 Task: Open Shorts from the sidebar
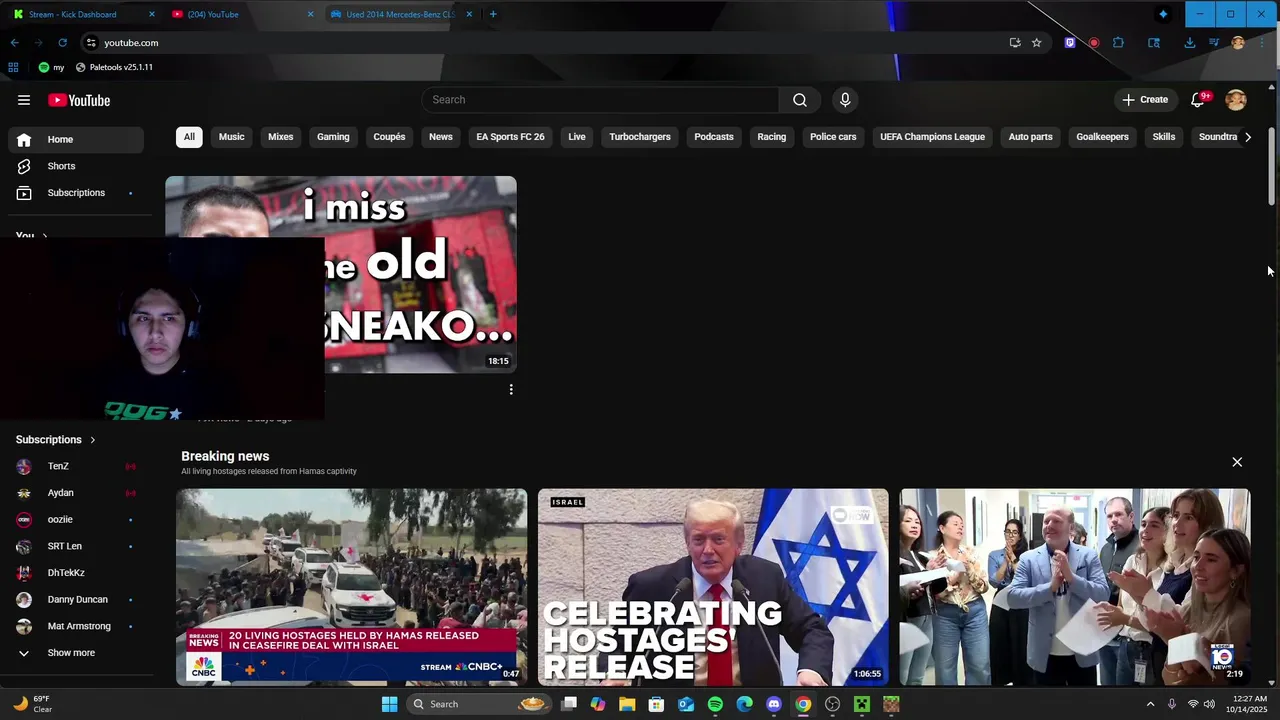pyautogui.click(x=76, y=166)
